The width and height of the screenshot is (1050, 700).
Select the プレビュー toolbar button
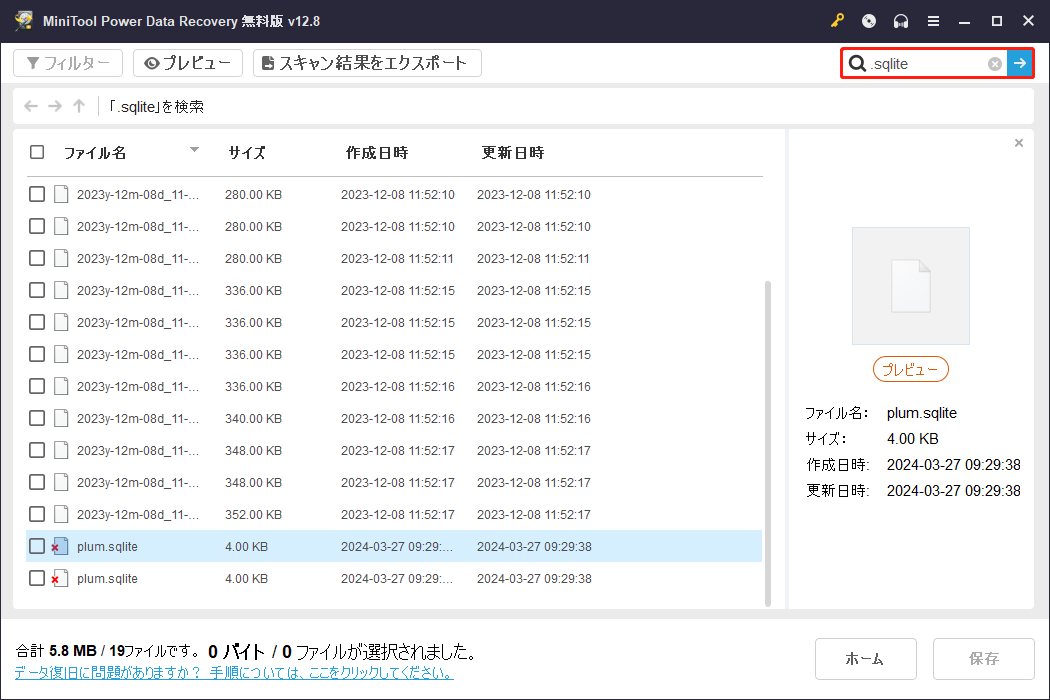(x=188, y=62)
